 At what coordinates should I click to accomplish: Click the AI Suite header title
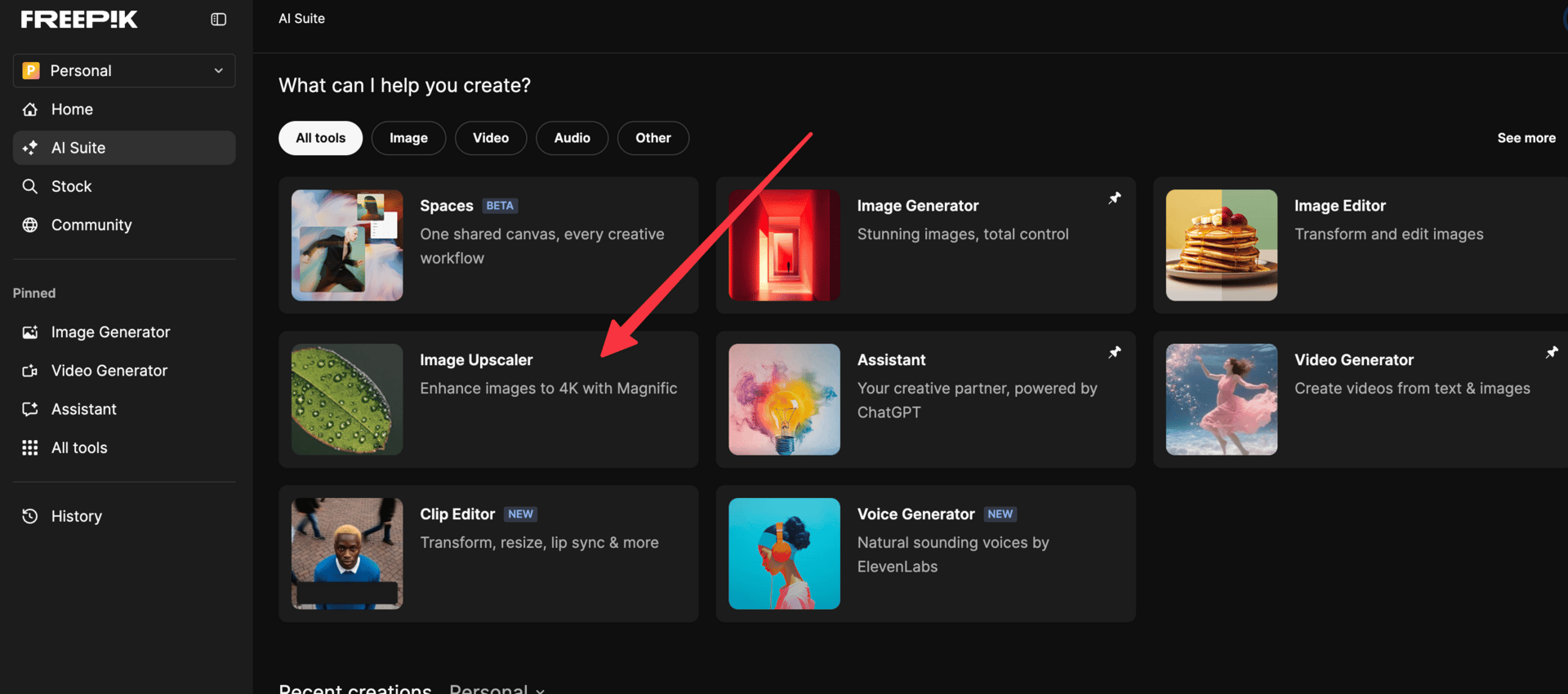pyautogui.click(x=302, y=19)
